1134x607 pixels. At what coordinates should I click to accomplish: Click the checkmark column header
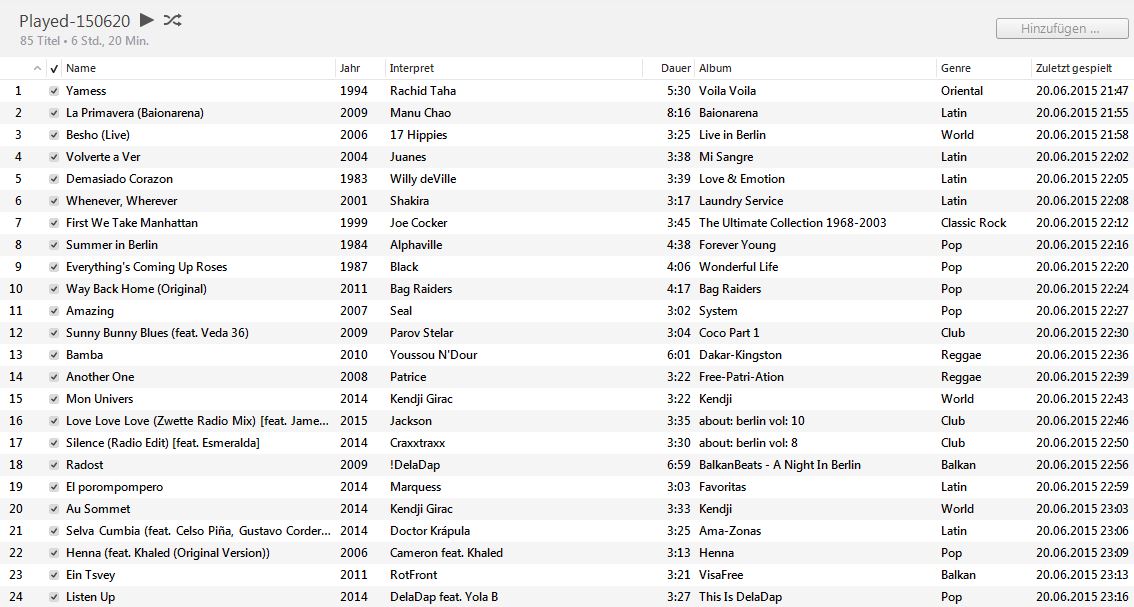tap(54, 68)
